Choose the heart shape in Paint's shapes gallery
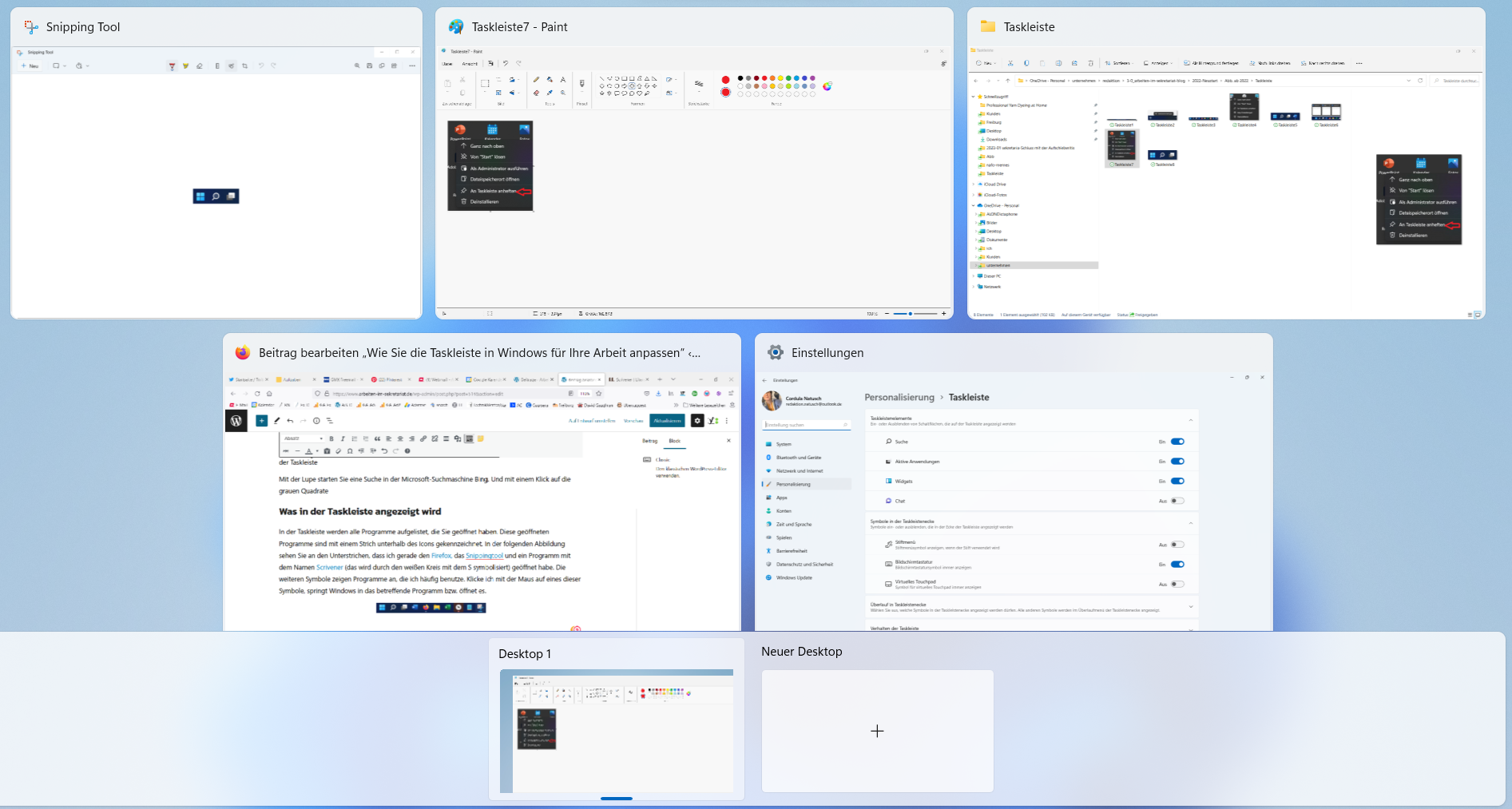 (639, 93)
